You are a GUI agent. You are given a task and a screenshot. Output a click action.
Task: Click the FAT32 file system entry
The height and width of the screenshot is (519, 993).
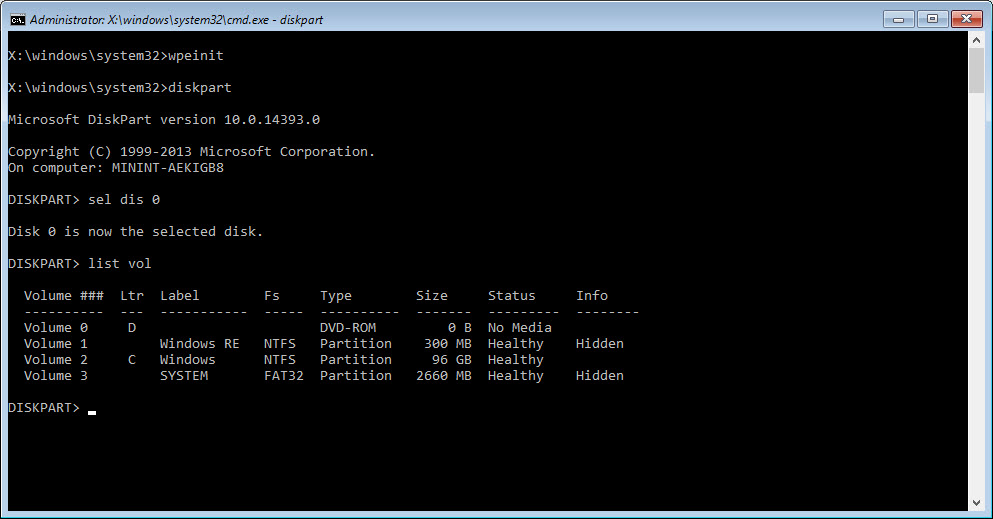click(283, 376)
